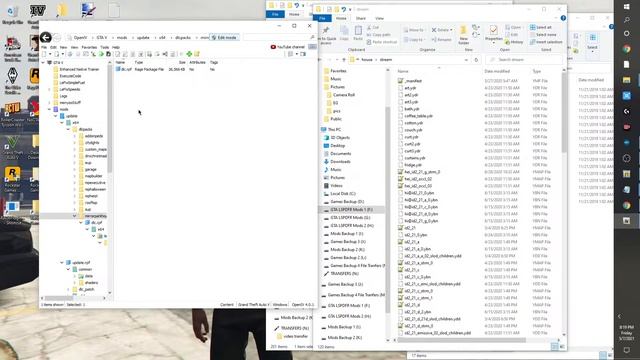Open the Favorites menu in OpenIV
This screenshot has height=360, width=640.
point(89,47)
